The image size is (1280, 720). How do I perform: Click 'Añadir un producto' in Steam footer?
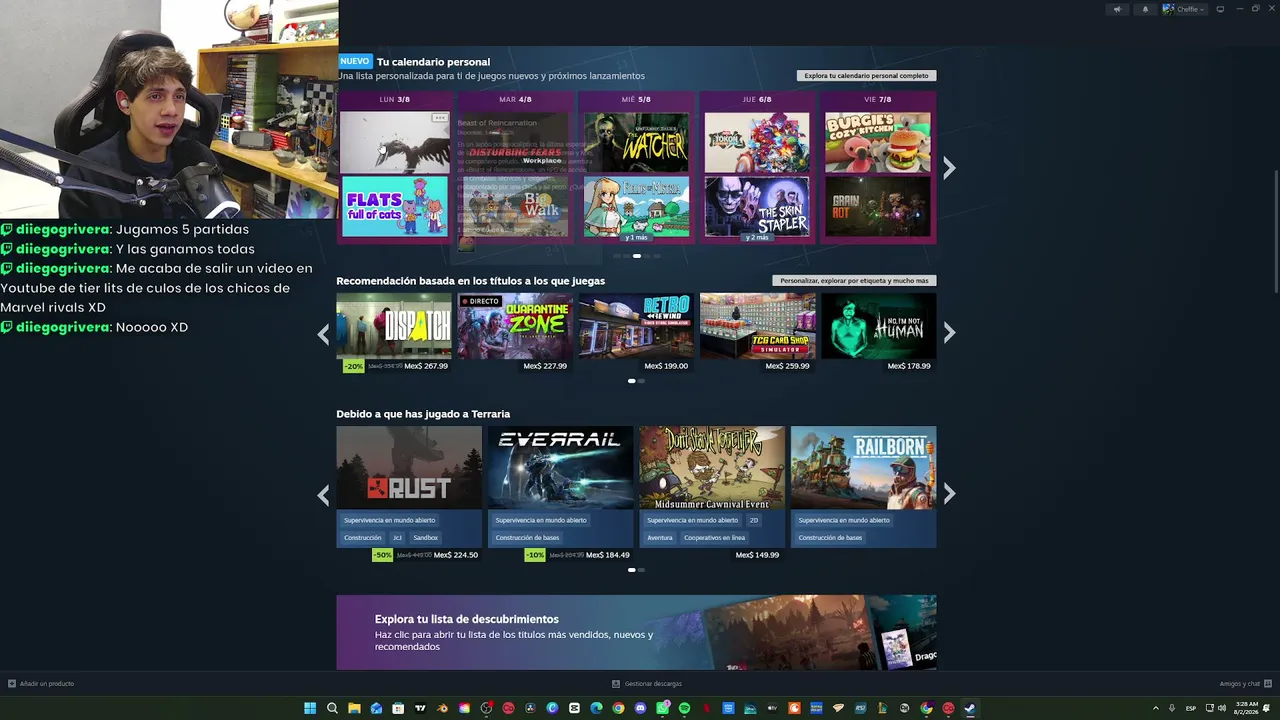tap(41, 684)
